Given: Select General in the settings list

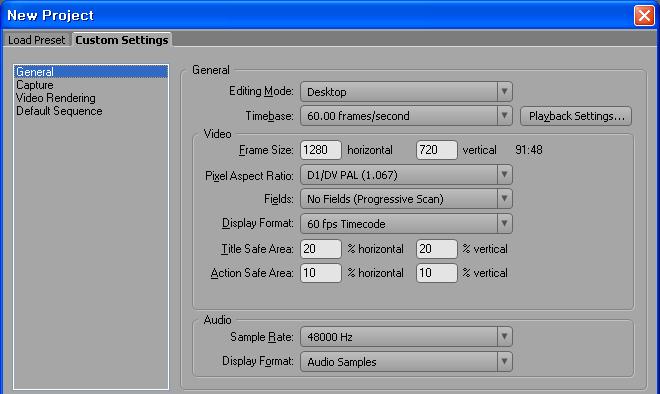Looking at the screenshot, I should pyautogui.click(x=91, y=72).
